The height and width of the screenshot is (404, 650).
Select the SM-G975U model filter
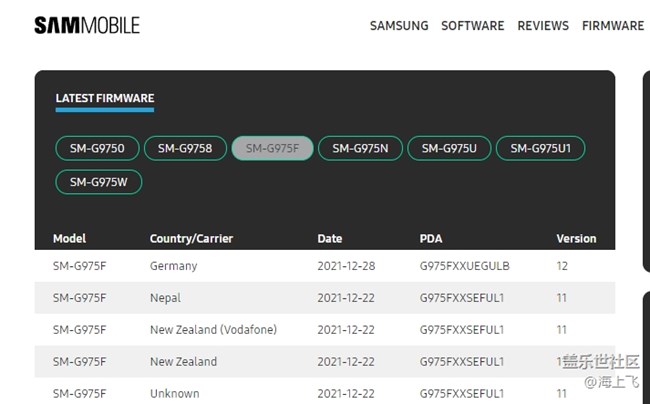[449, 148]
